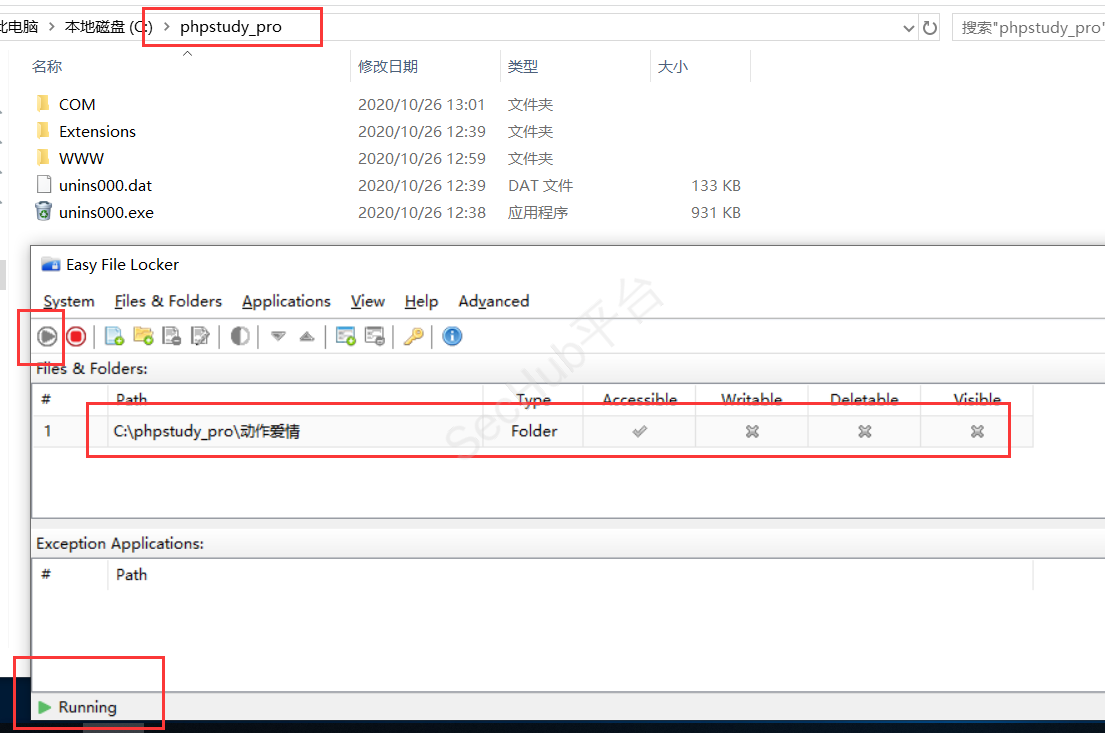The image size is (1105, 733).
Task: Click the Remove exception application icon
Action: coord(374,336)
